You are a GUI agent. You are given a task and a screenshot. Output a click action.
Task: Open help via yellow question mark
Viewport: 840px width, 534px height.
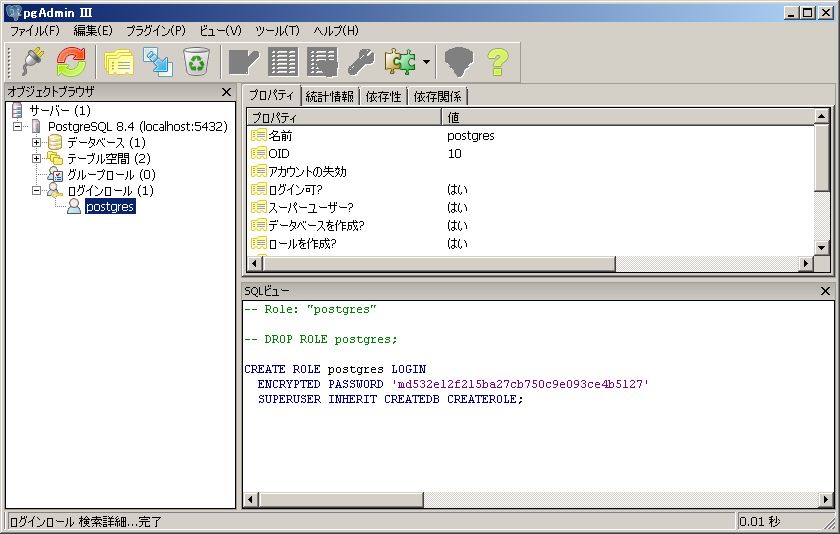pyautogui.click(x=498, y=62)
